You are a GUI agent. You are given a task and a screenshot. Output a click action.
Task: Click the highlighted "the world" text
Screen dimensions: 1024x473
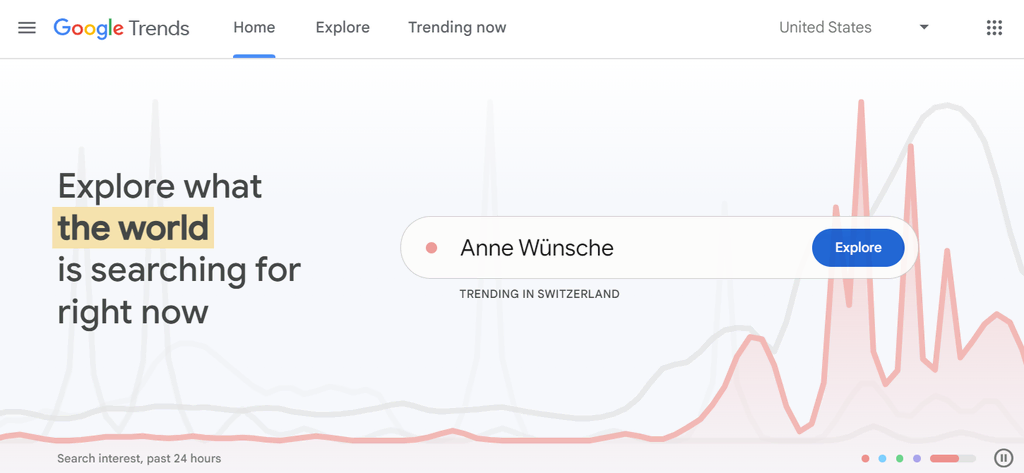click(x=133, y=228)
